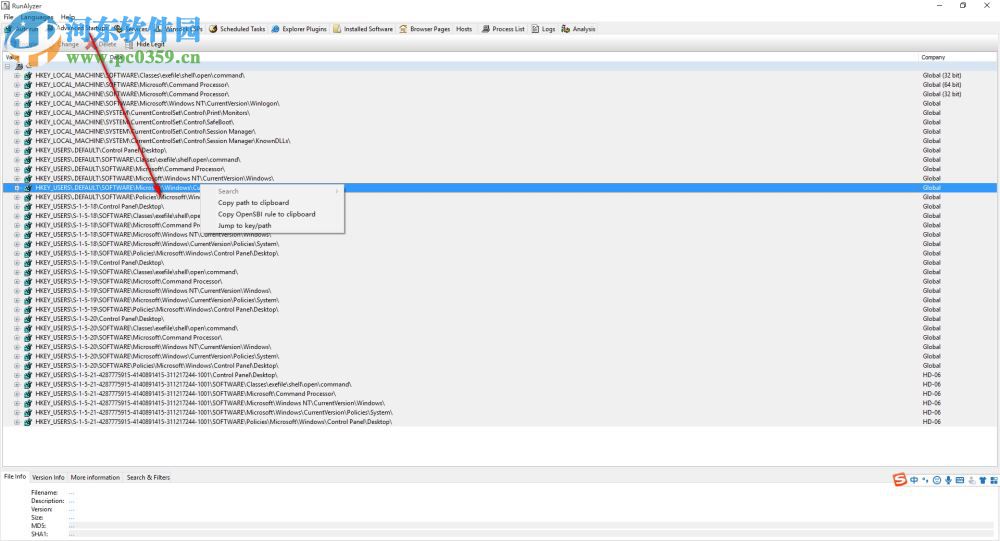
Task: Click the SHA1 value field
Action: coord(532,534)
